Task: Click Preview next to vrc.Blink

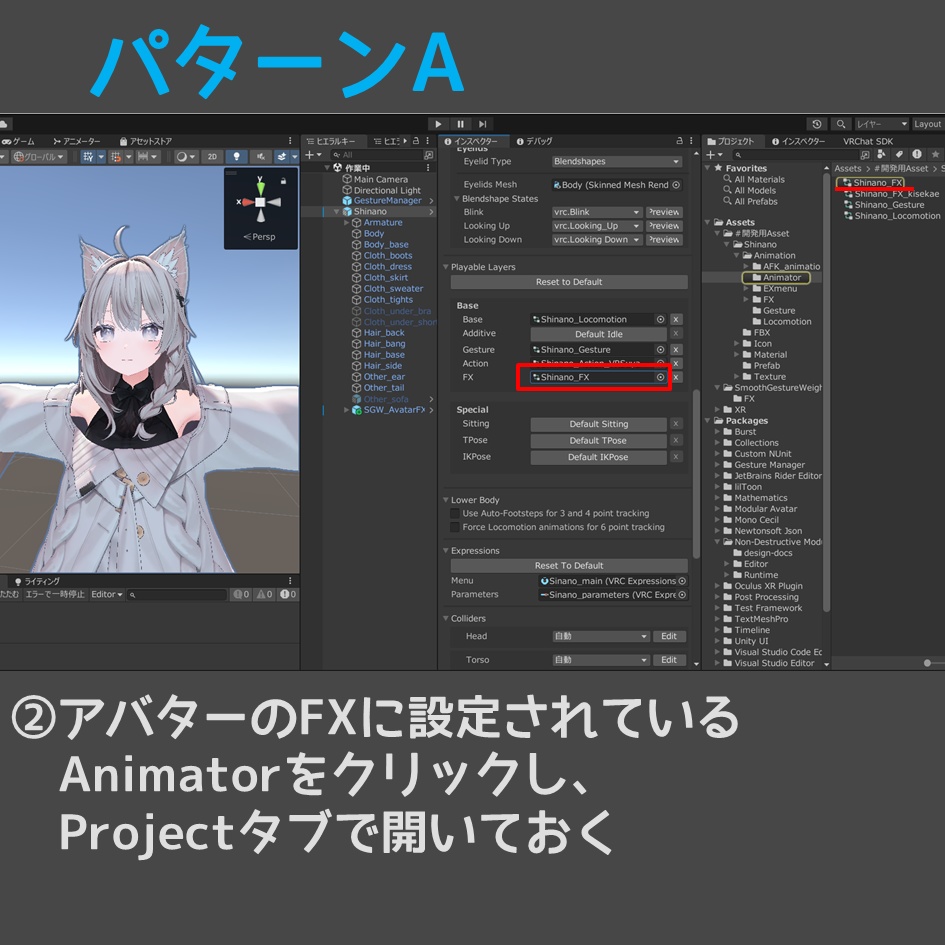Action: click(664, 212)
